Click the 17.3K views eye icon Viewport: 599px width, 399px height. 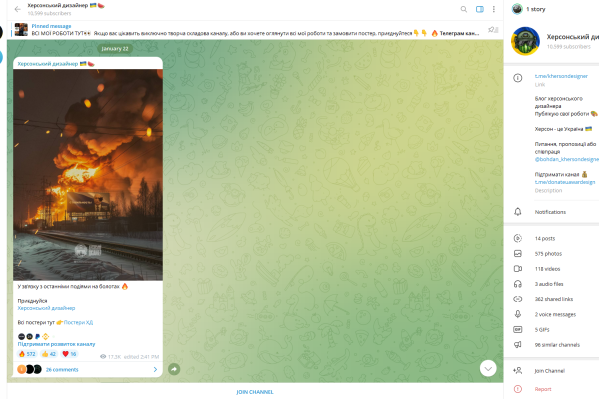(x=103, y=357)
